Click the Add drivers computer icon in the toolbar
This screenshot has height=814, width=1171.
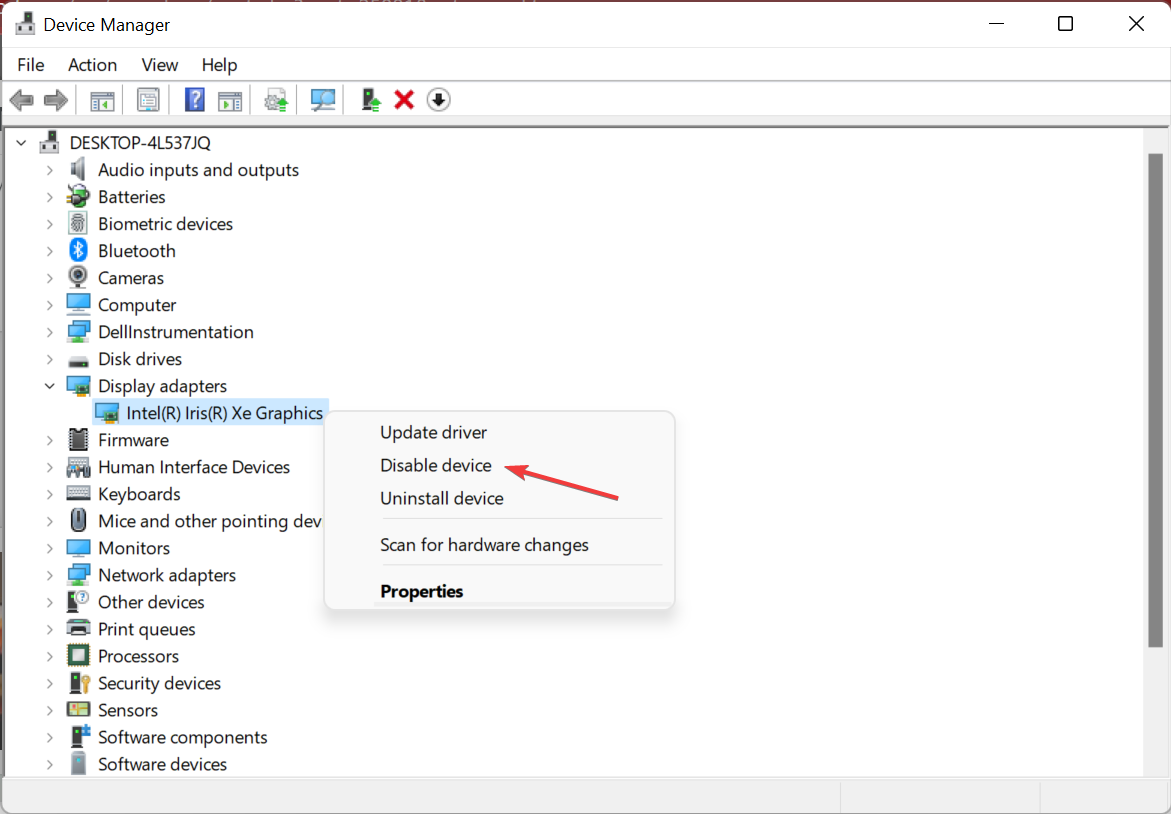pyautogui.click(x=370, y=100)
